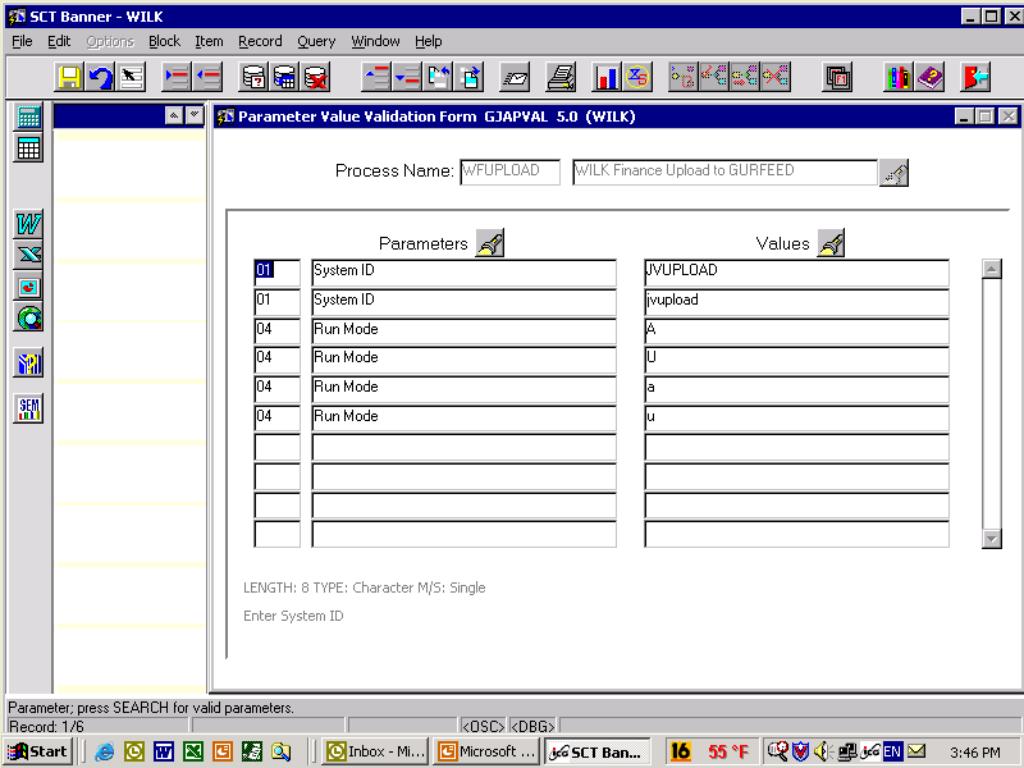Launch Word from the W sidebar icon
This screenshot has height=768, width=1024.
click(29, 225)
